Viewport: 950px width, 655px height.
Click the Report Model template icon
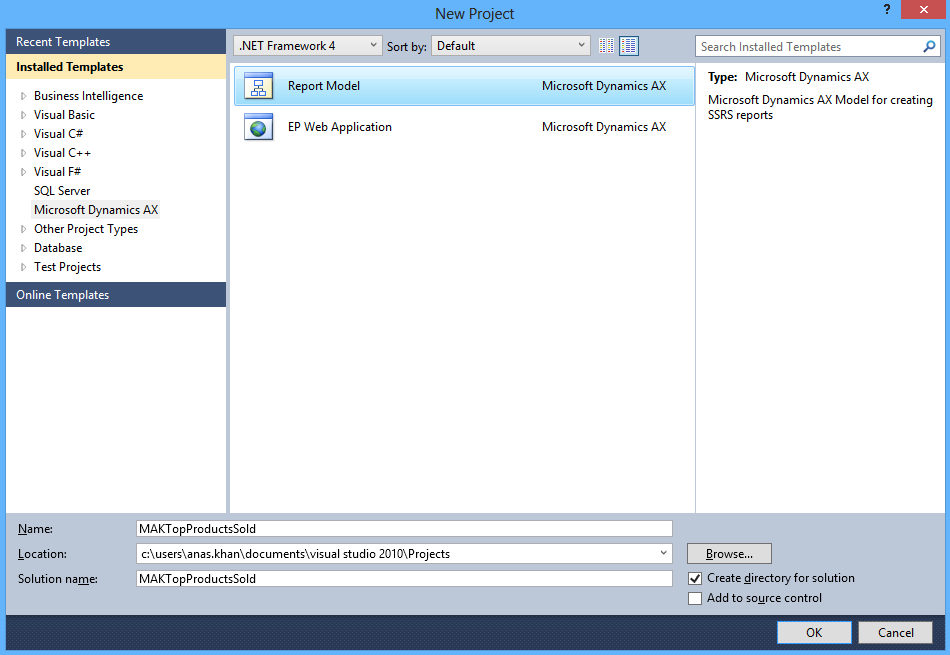tap(258, 87)
